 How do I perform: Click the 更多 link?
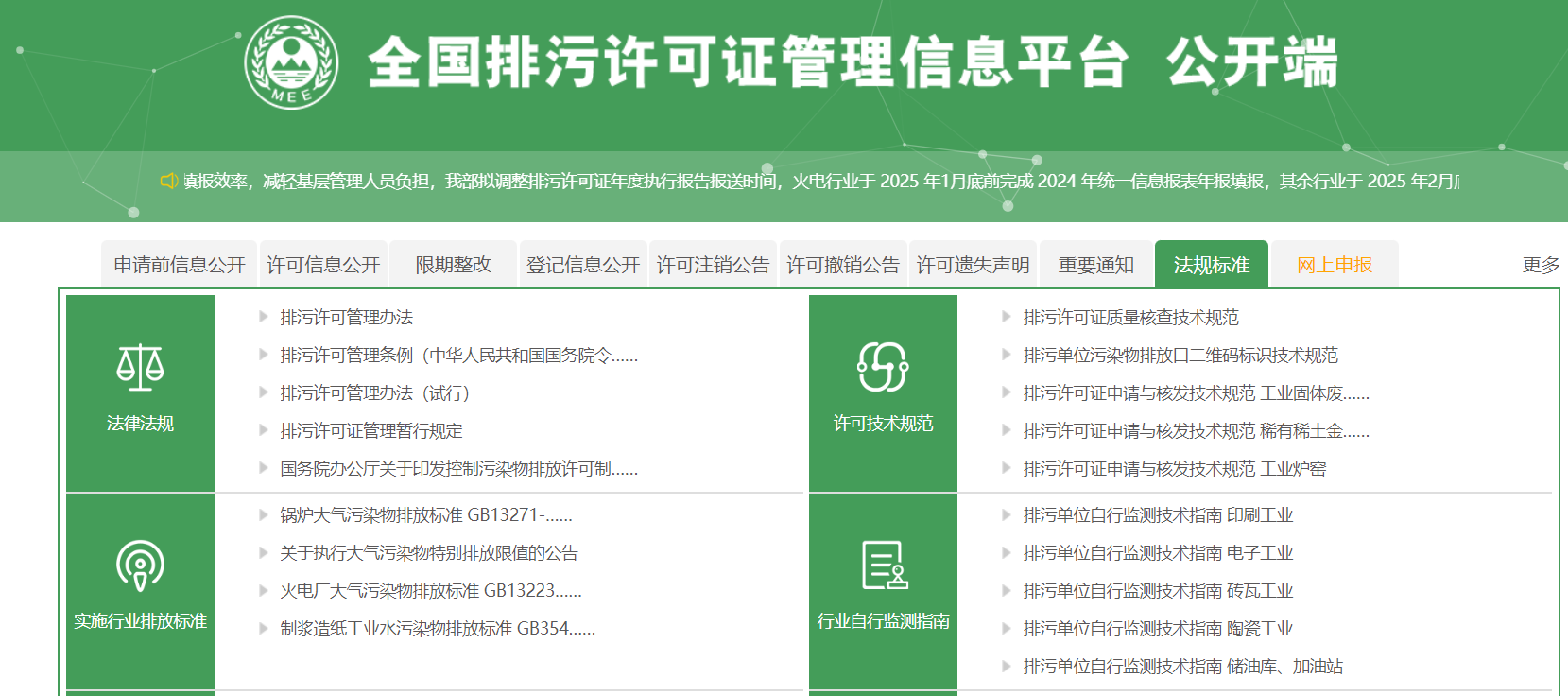1541,265
